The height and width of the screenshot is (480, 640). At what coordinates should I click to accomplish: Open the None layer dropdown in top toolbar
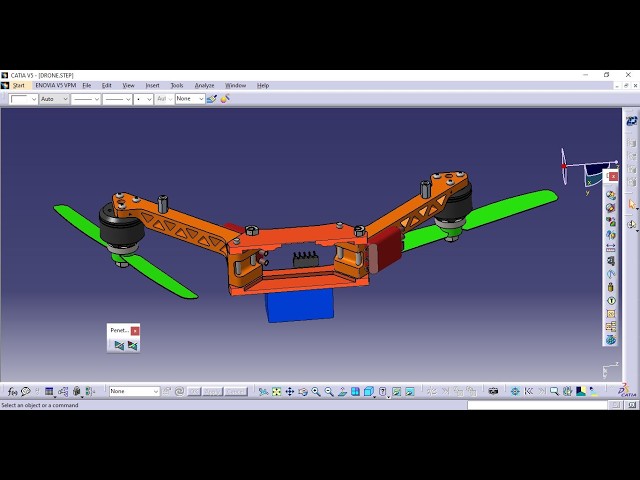190,99
